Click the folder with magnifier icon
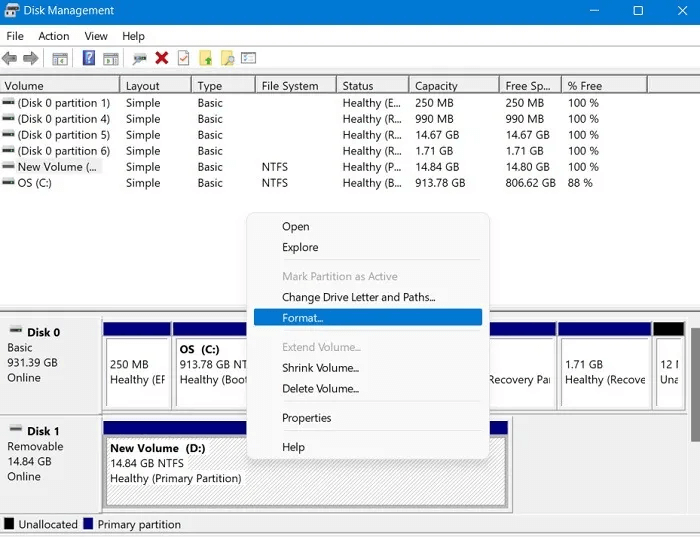Image resolution: width=700 pixels, height=537 pixels. 227,58
